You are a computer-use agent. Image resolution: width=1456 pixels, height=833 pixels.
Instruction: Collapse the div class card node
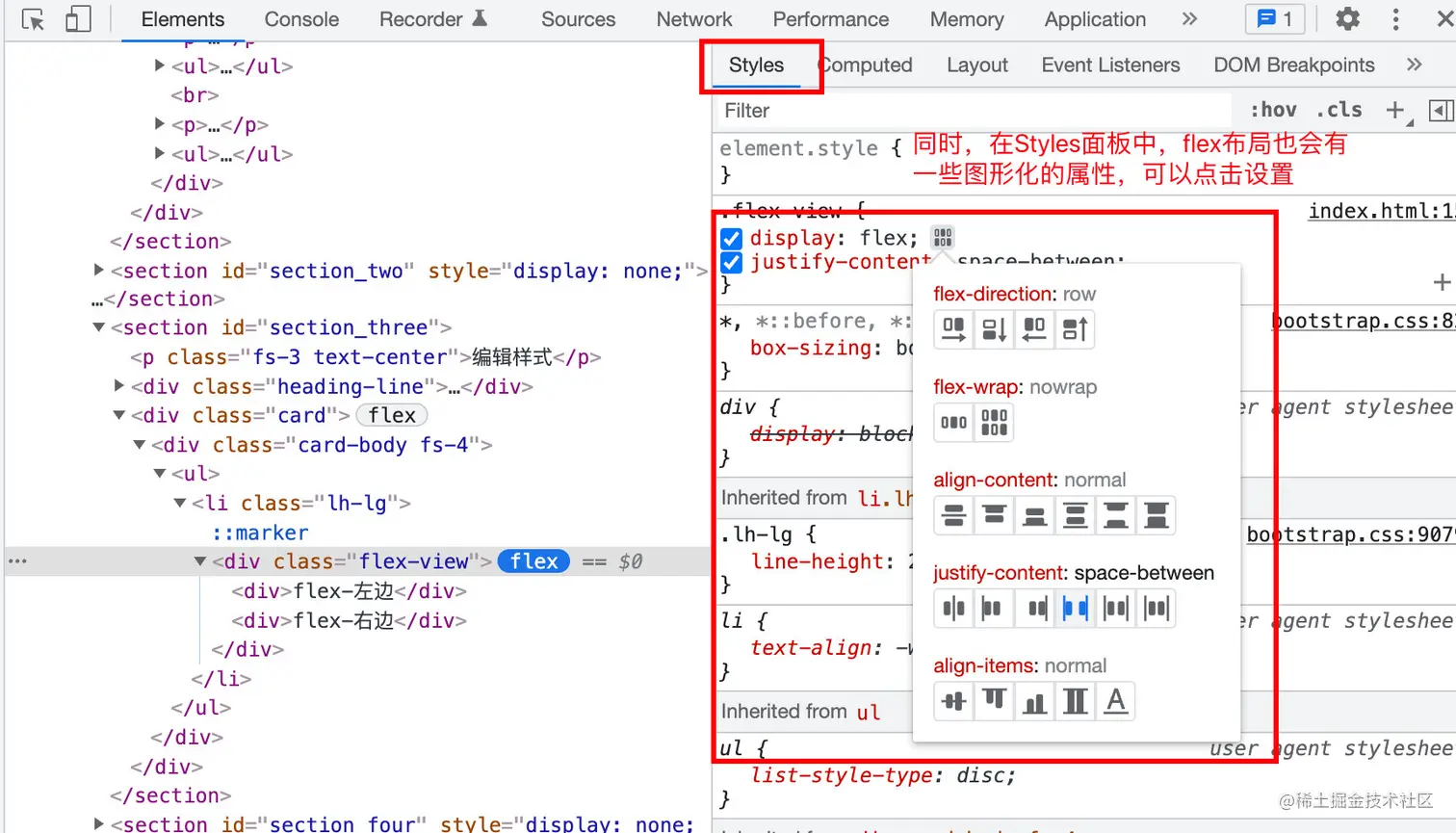click(x=119, y=416)
